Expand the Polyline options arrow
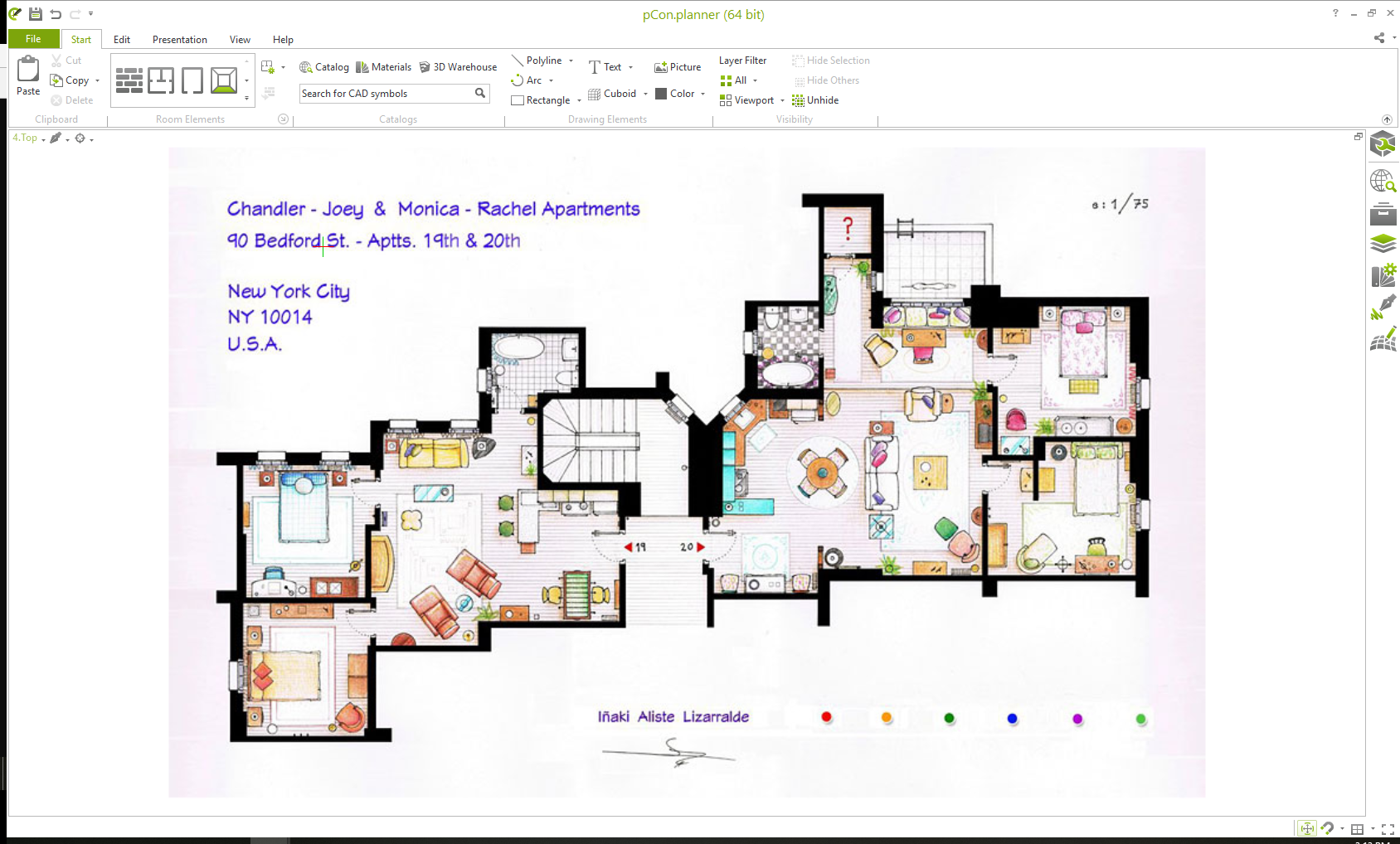This screenshot has height=844, width=1400. [x=571, y=61]
